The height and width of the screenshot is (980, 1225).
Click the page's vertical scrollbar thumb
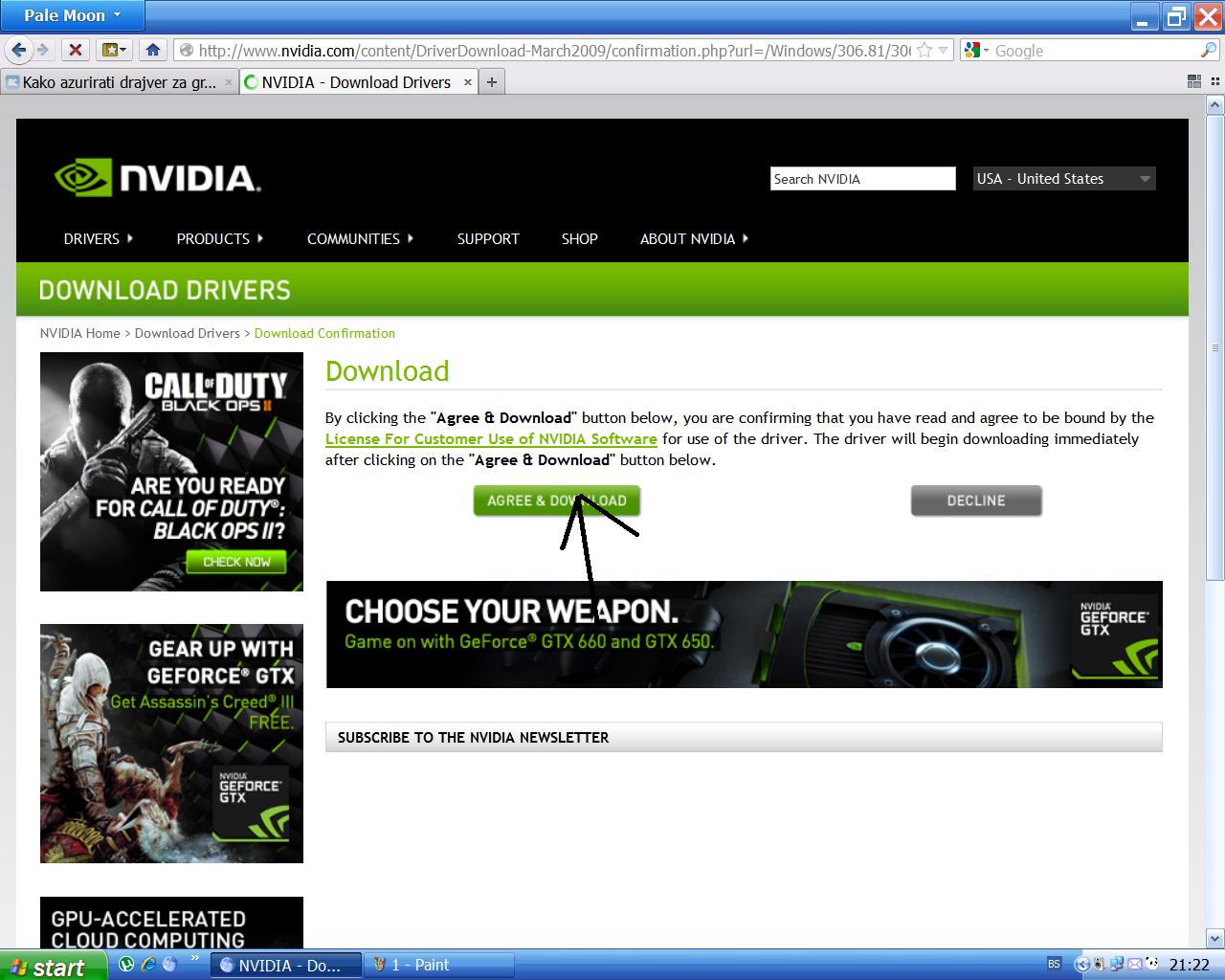[1215, 346]
